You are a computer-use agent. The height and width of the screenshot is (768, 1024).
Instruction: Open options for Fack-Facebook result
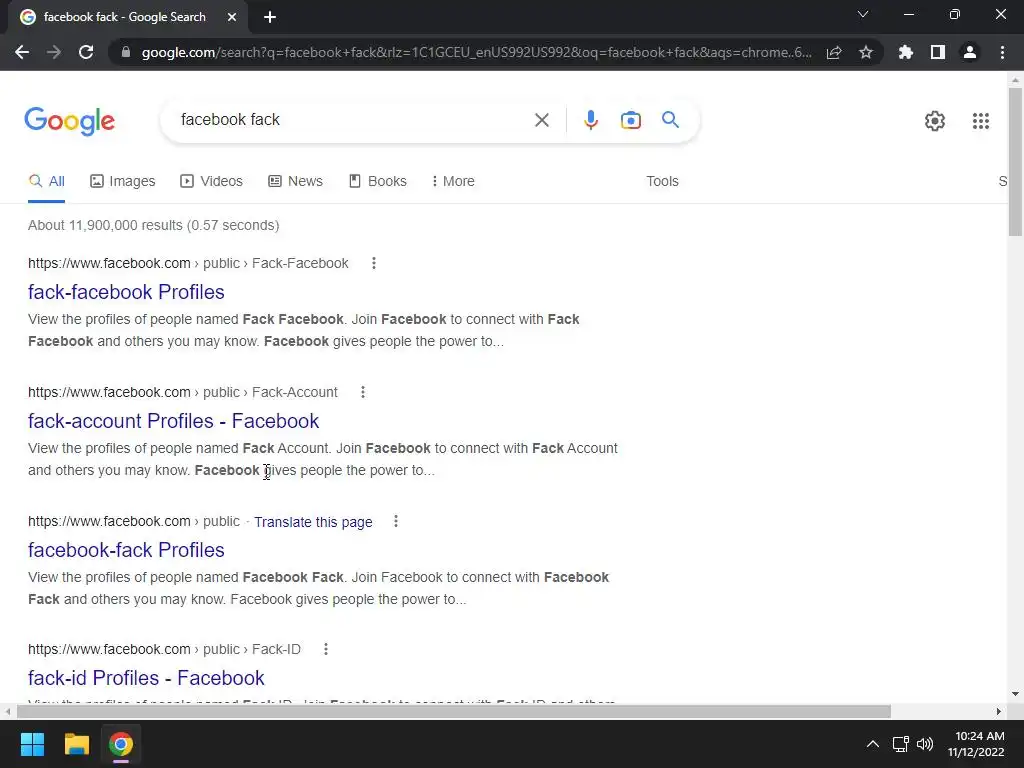[374, 263]
